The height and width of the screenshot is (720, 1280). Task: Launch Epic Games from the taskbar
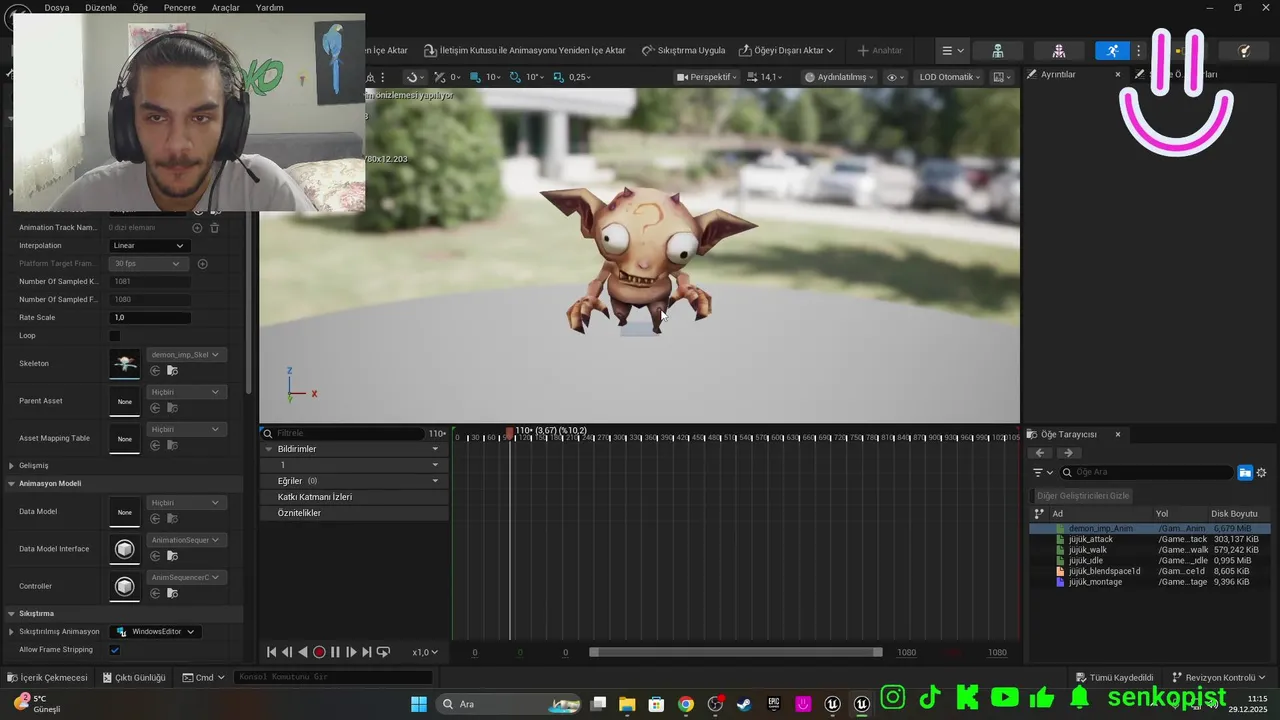point(774,704)
